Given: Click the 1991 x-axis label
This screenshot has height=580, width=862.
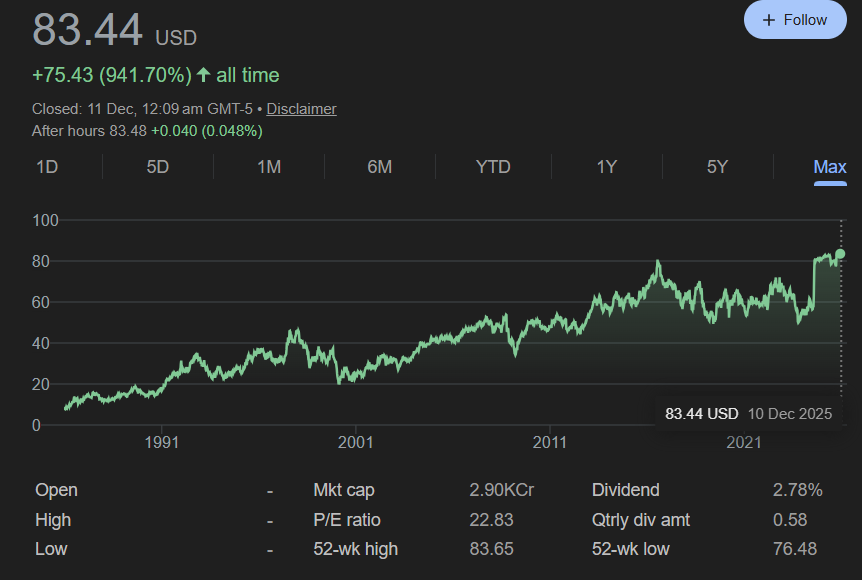Looking at the screenshot, I should 162,442.
